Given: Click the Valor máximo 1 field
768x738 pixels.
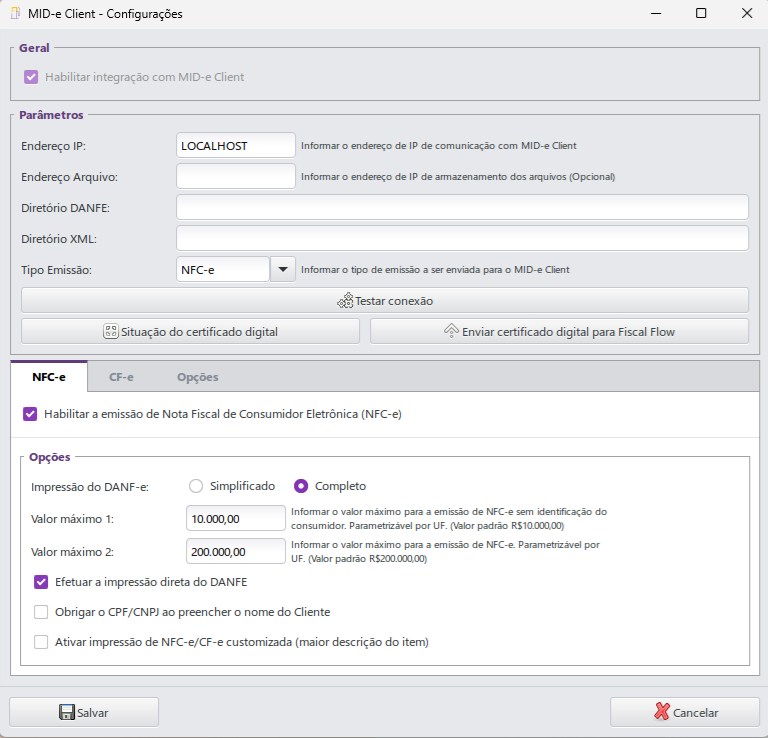Looking at the screenshot, I should coord(236,518).
